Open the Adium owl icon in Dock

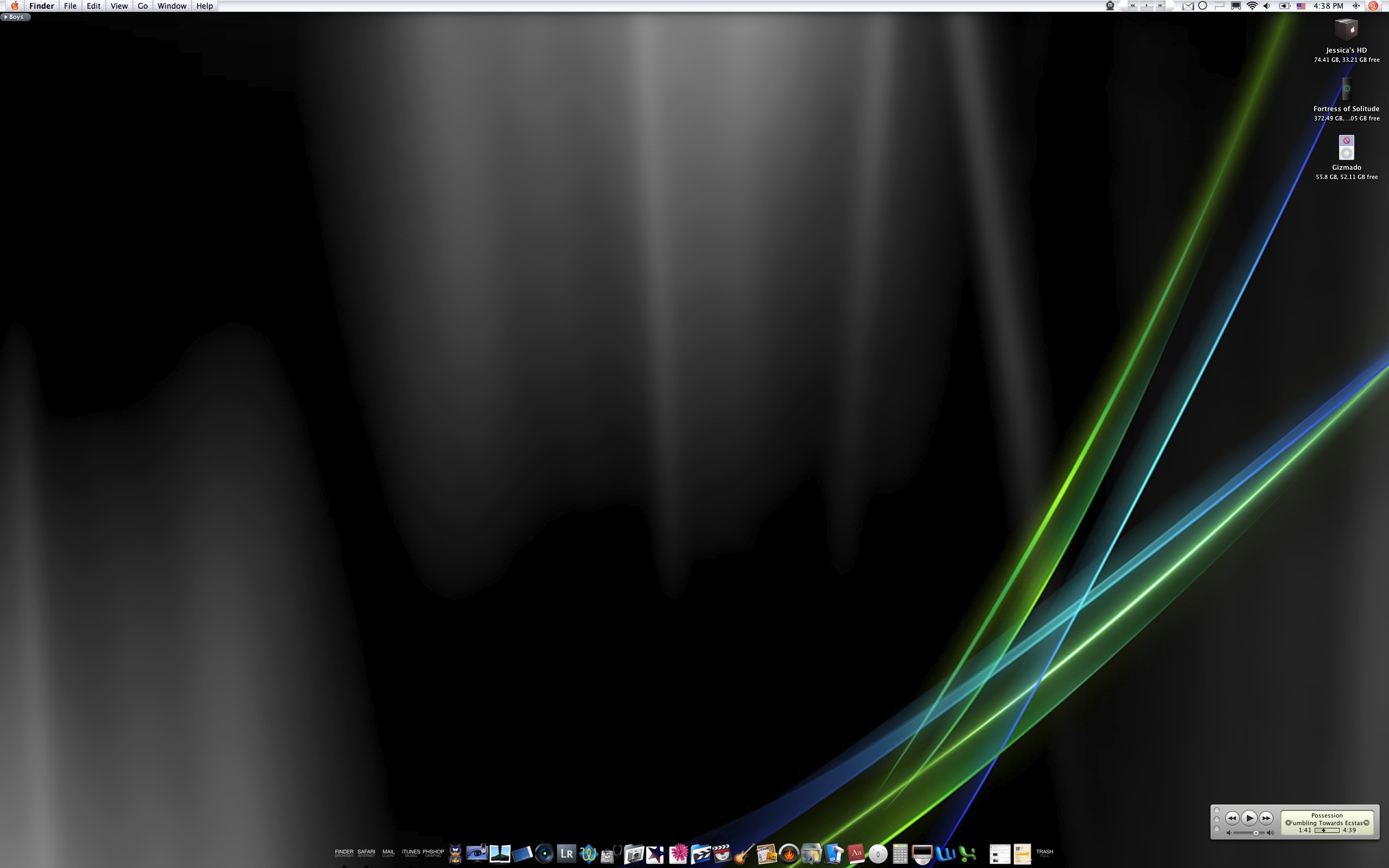click(x=455, y=854)
